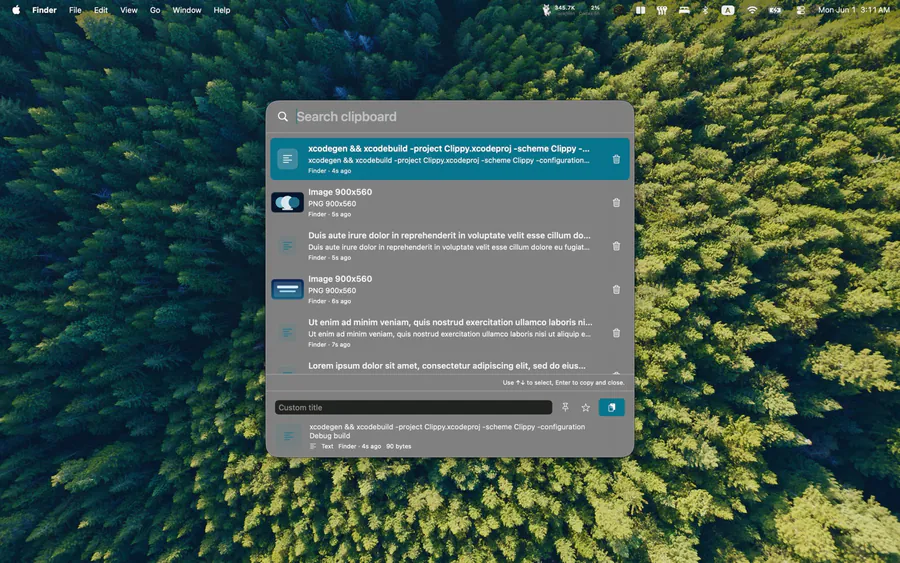This screenshot has width=900, height=563.
Task: Select the xcodegen && xcodebuild clipboard entry
Action: coord(449,159)
